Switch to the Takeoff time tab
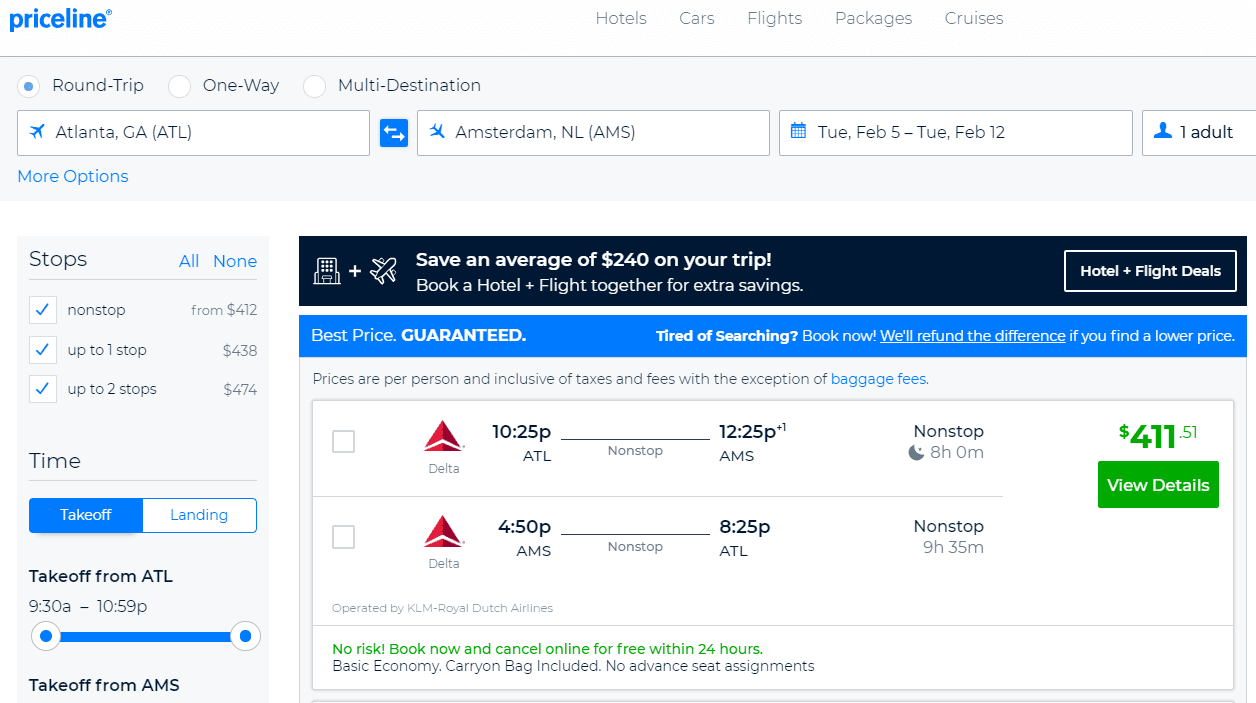The image size is (1256, 703). pos(86,515)
